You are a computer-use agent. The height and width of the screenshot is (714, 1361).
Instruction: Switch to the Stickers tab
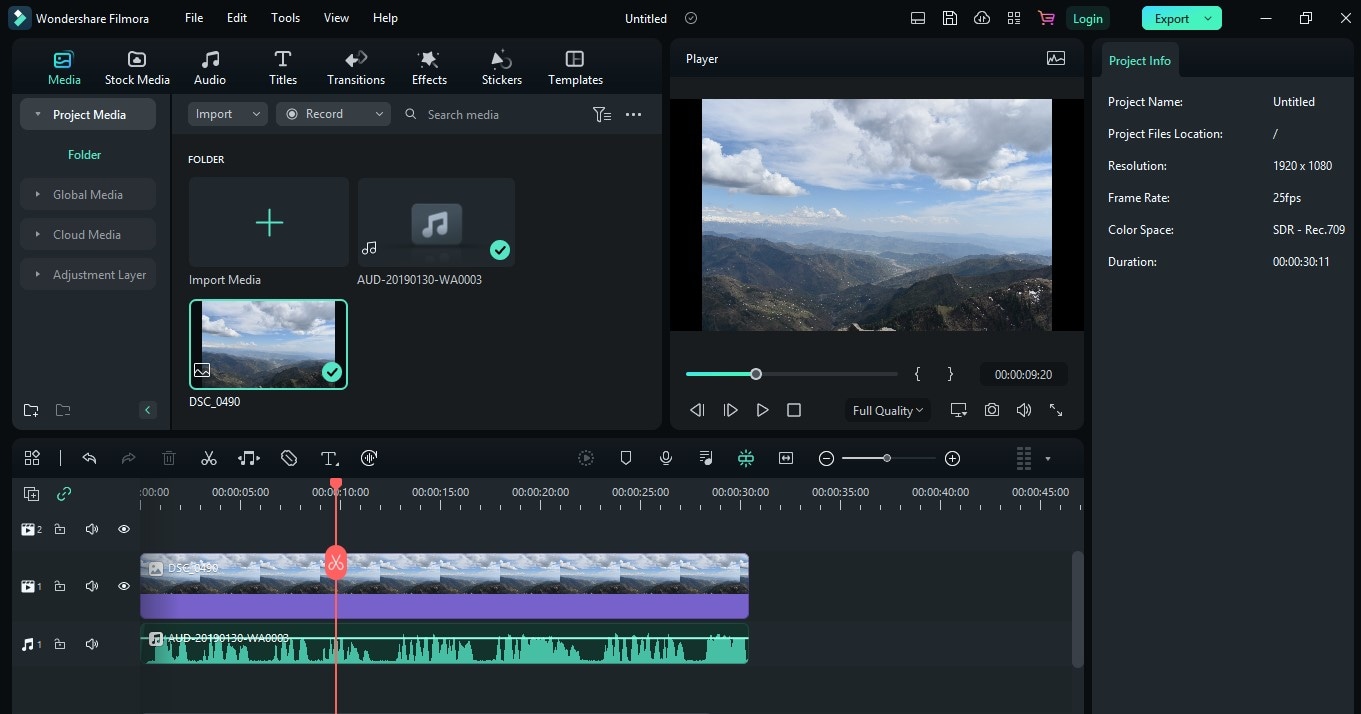pyautogui.click(x=501, y=68)
